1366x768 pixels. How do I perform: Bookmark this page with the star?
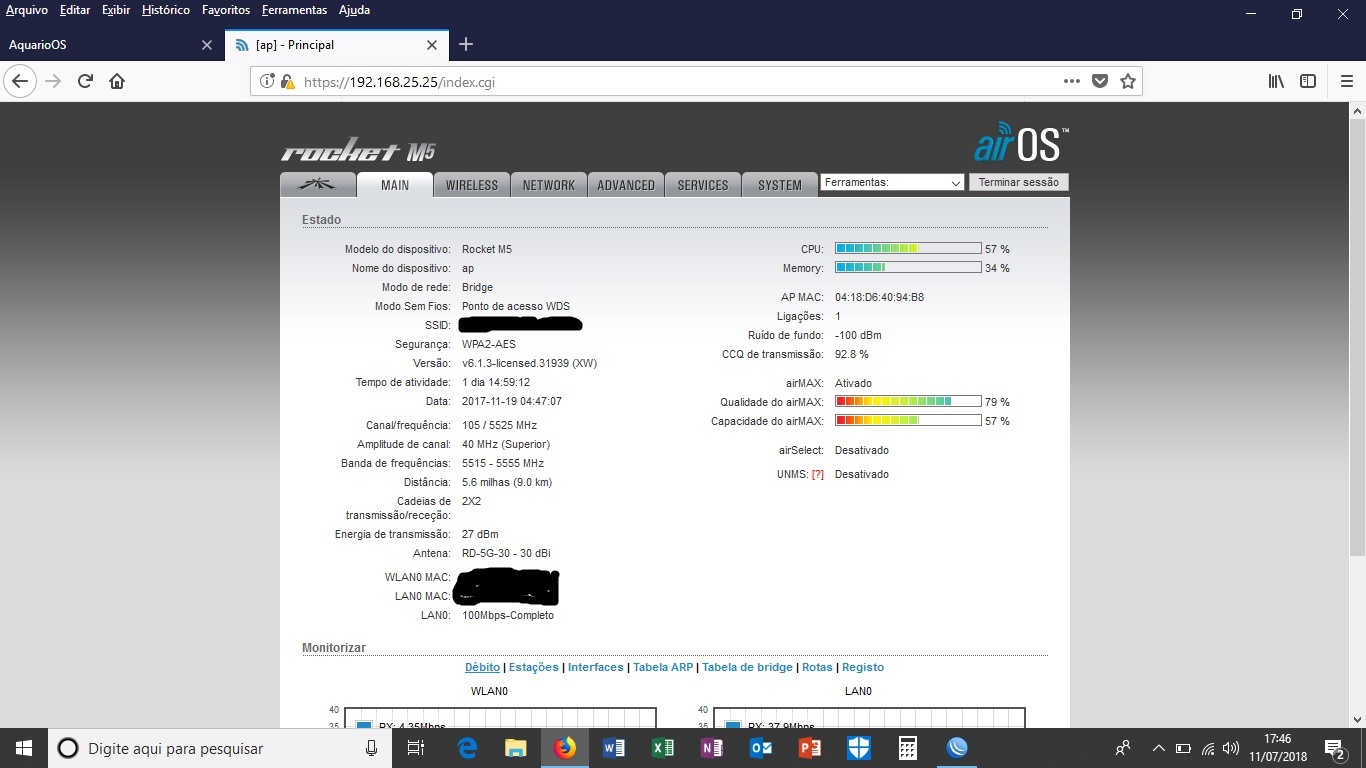pyautogui.click(x=1128, y=82)
